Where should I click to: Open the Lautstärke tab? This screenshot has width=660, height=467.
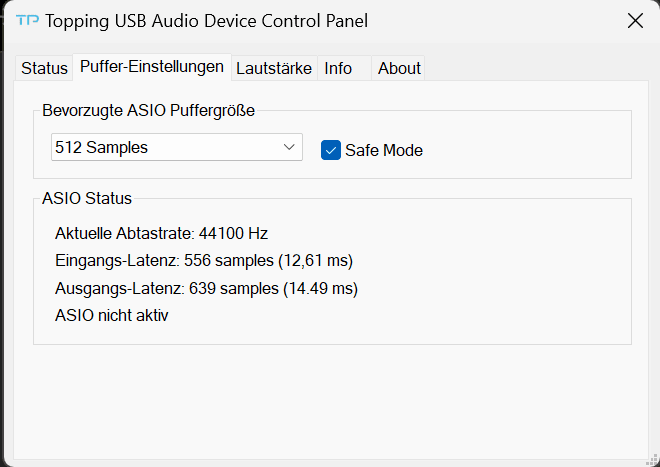pyautogui.click(x=274, y=68)
